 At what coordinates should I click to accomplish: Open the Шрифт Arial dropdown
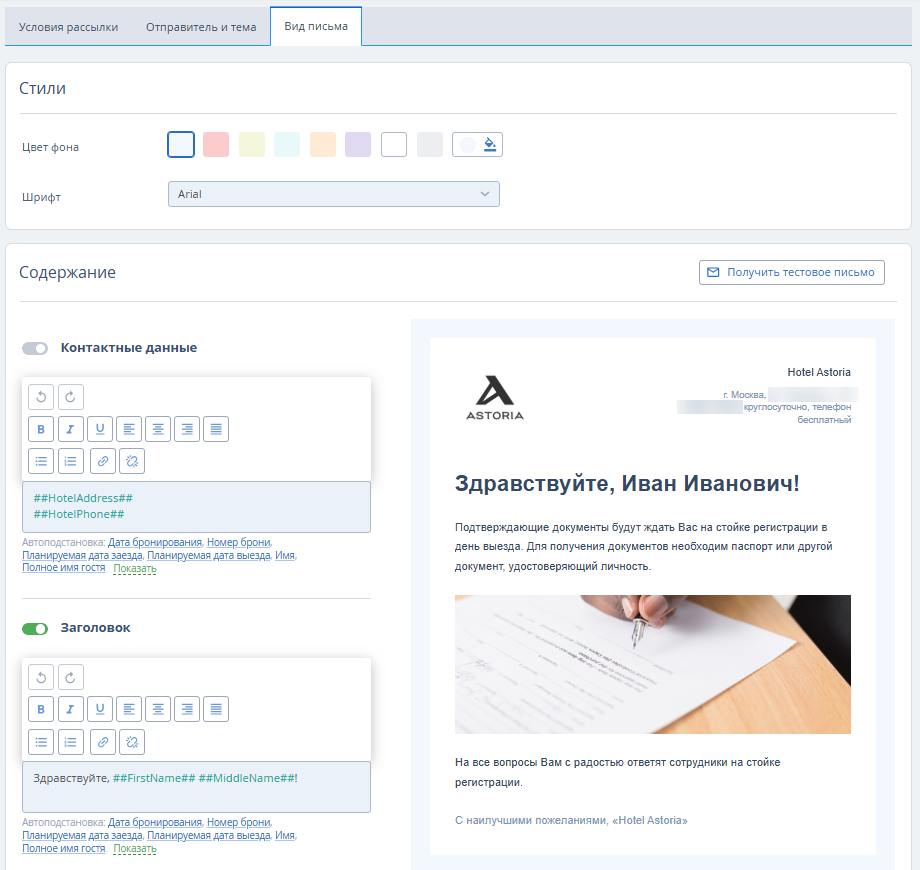click(334, 194)
